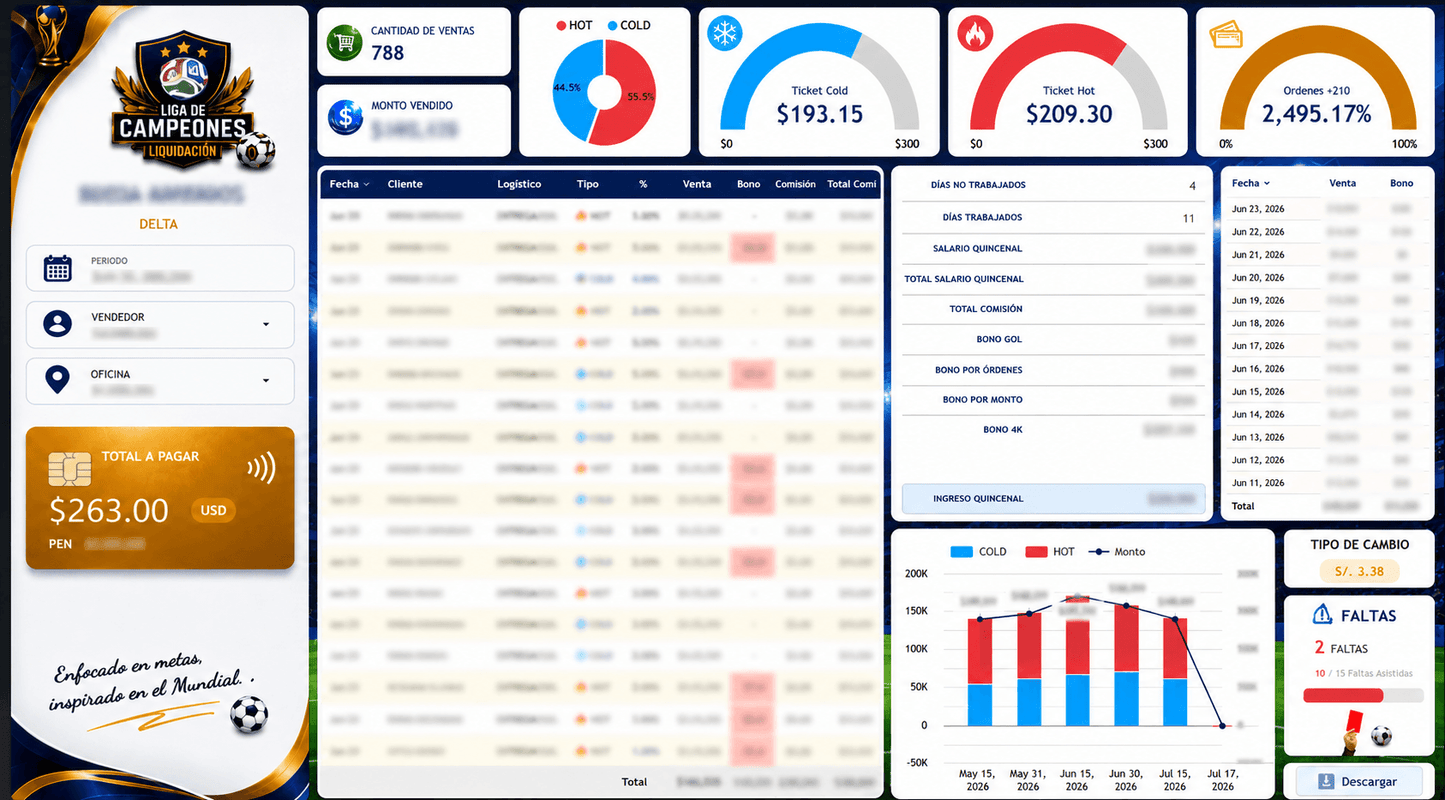Open the Vendedor dropdown
Image resolution: width=1445 pixels, height=800 pixels.
tap(266, 324)
